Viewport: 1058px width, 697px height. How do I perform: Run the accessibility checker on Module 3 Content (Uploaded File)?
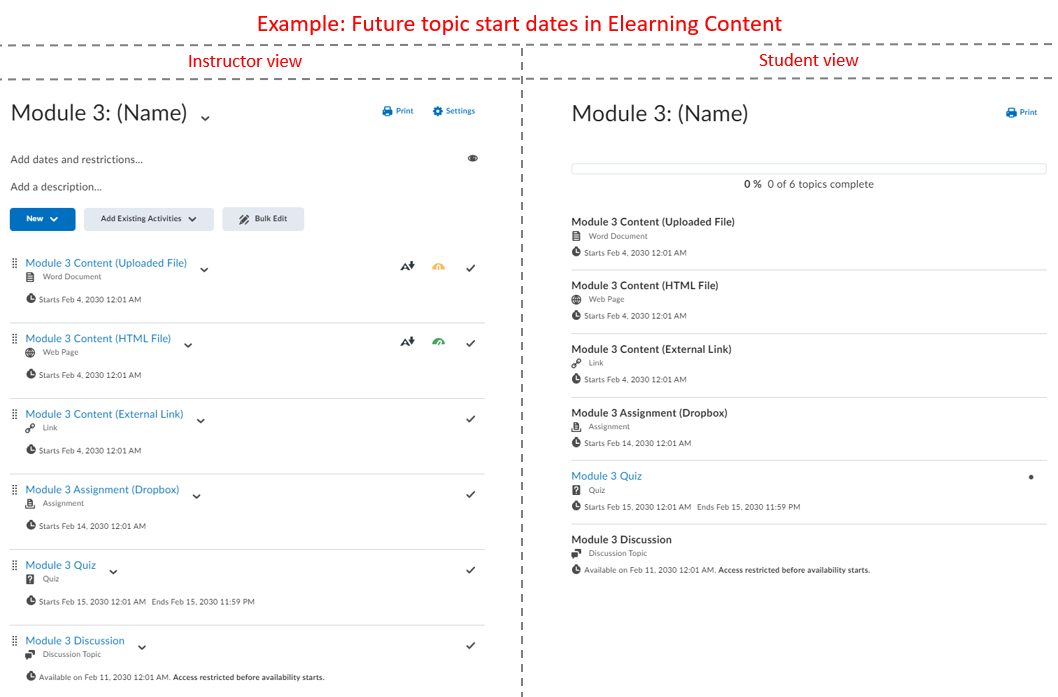coord(407,266)
